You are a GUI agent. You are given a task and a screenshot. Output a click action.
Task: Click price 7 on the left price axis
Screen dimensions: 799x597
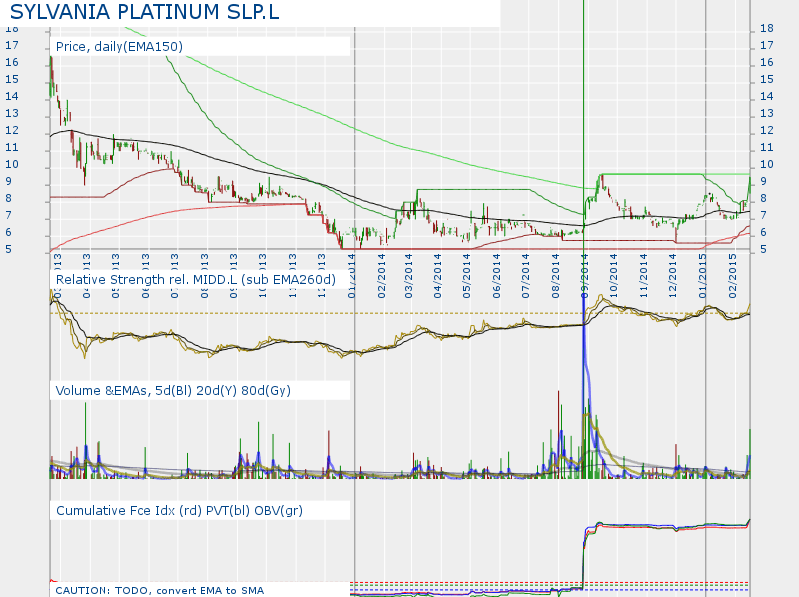[x=9, y=215]
